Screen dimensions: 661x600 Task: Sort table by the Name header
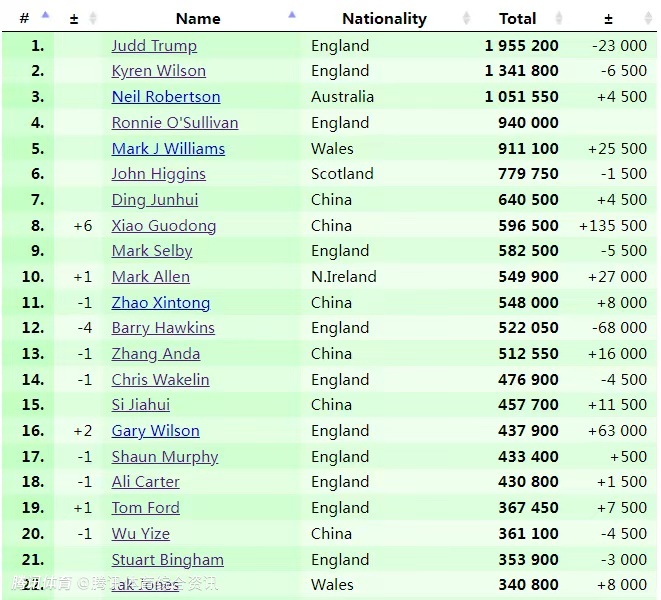[x=198, y=18]
